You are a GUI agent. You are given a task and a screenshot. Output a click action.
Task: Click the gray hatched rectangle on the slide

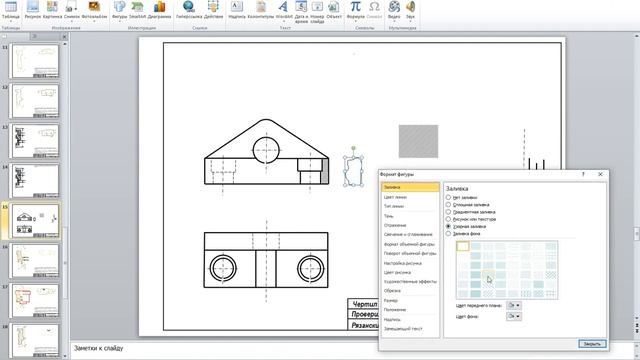point(418,141)
